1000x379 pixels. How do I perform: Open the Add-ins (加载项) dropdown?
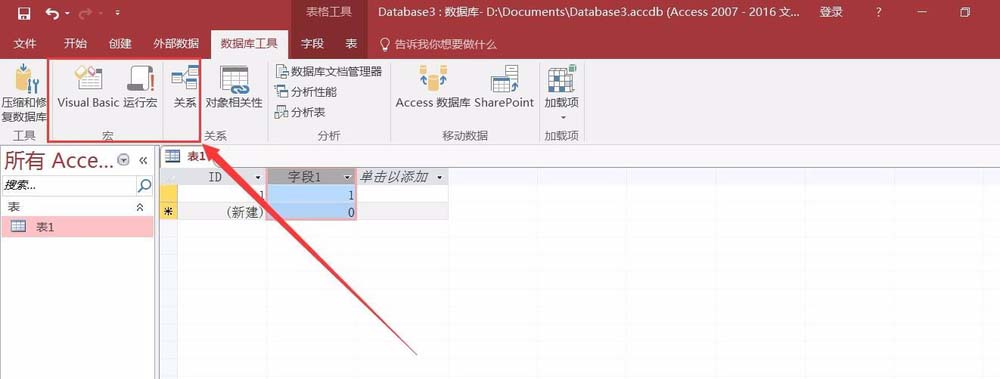click(562, 93)
